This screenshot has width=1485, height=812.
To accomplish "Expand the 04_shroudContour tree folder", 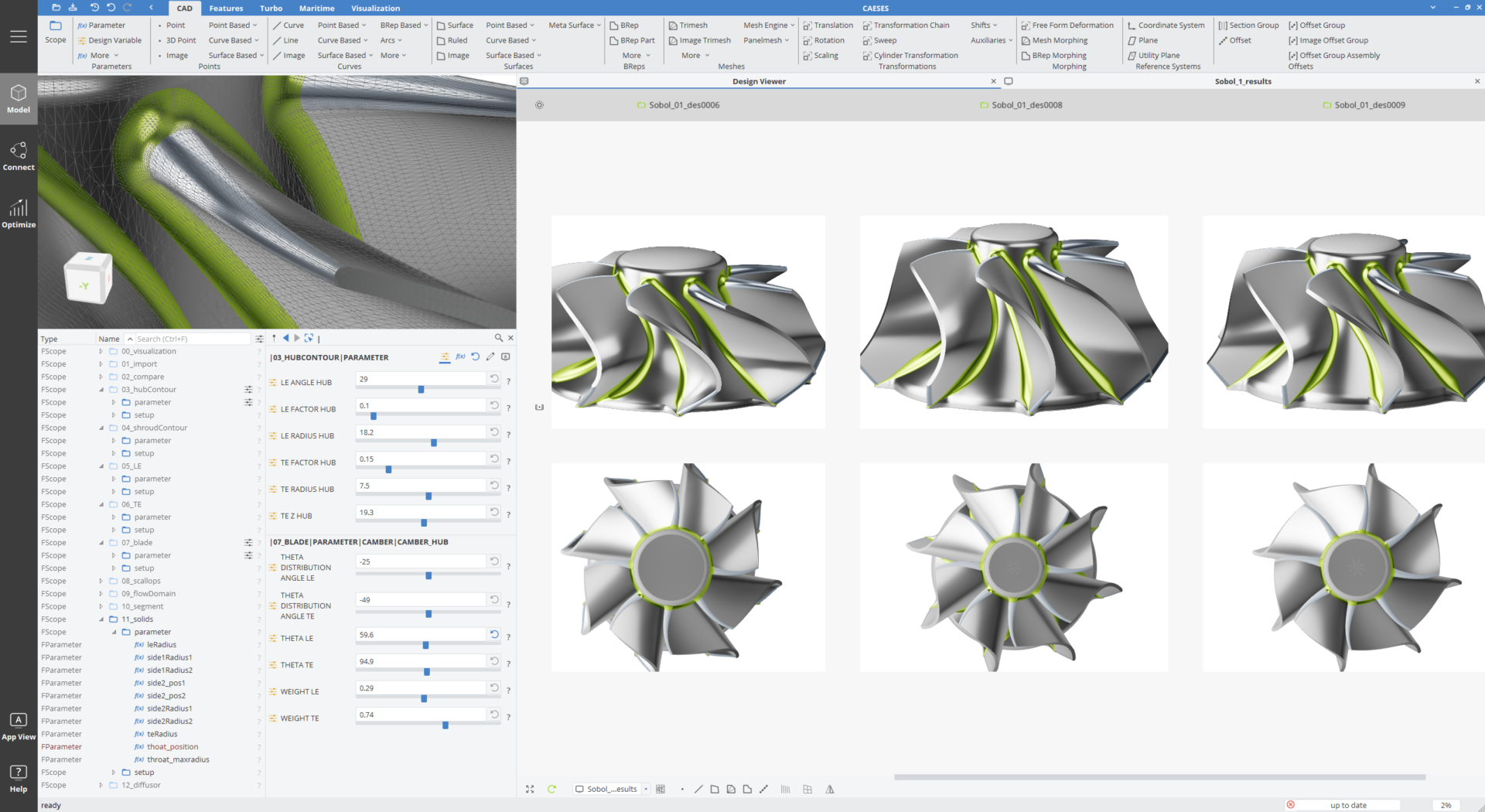I will (101, 428).
